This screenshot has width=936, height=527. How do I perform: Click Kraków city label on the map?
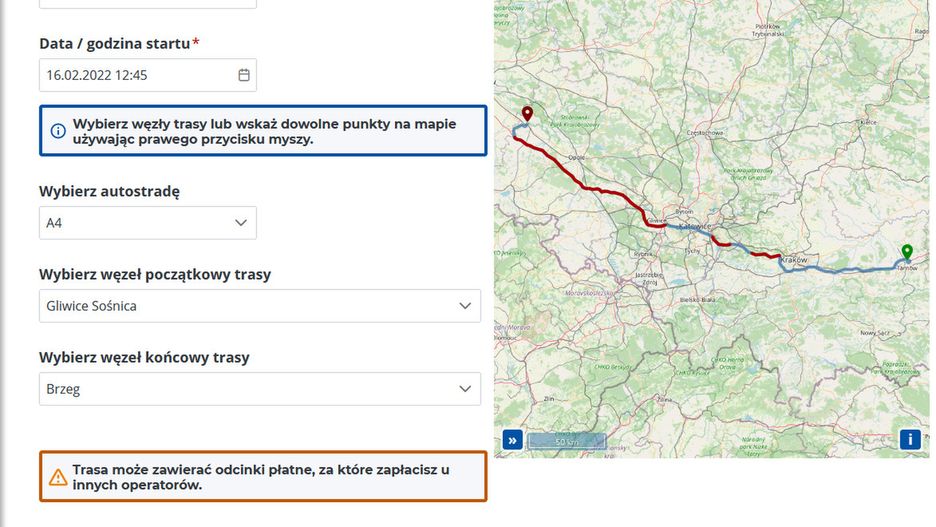tap(793, 258)
